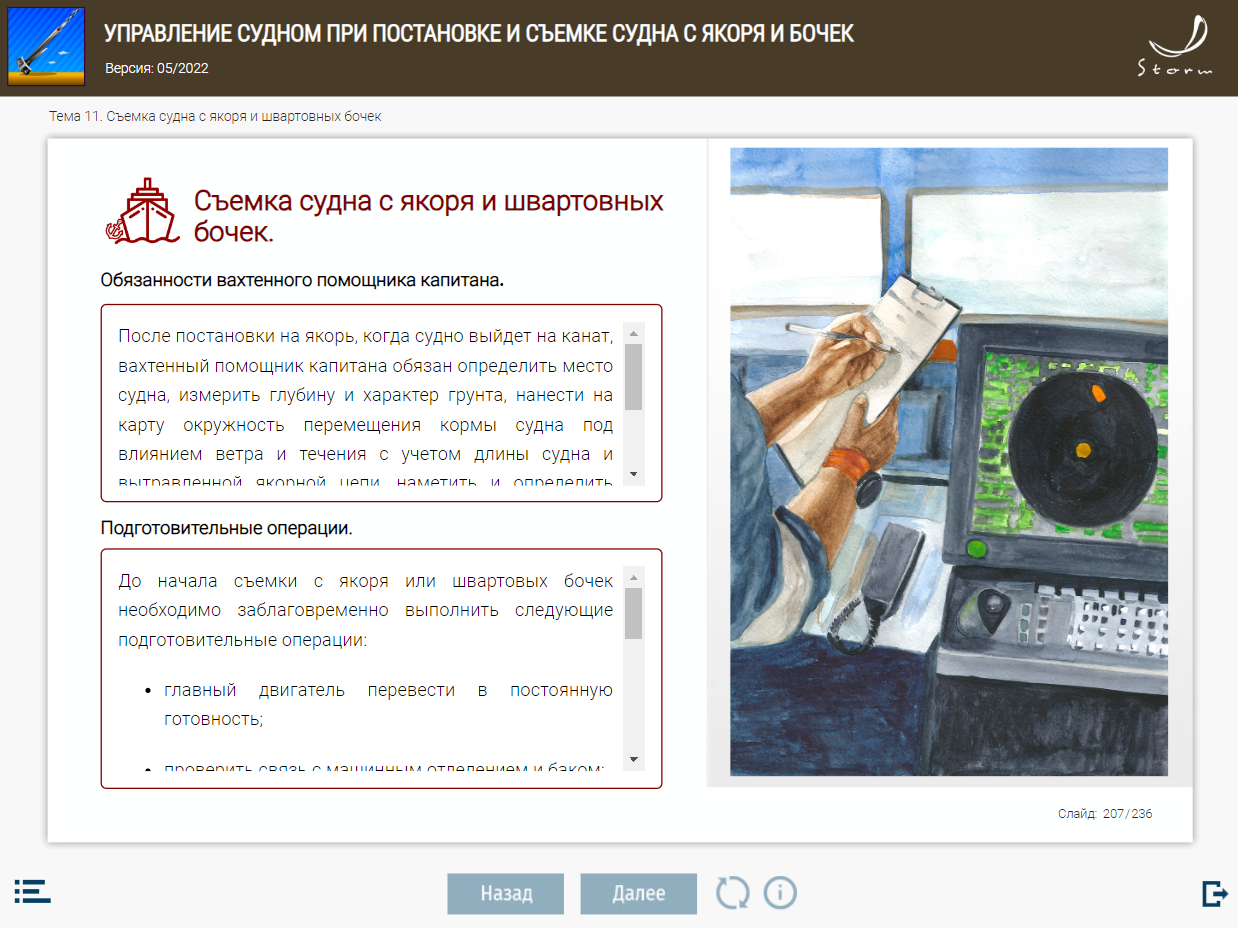This screenshot has width=1238, height=928.
Task: Click the heading Подготовительные операции
Action: click(x=226, y=528)
